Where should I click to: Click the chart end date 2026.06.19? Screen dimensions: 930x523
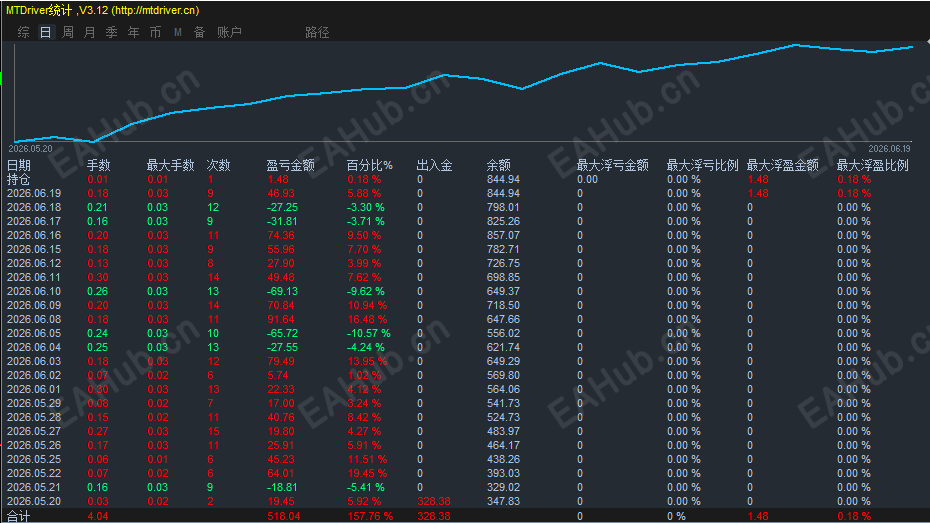[889, 148]
